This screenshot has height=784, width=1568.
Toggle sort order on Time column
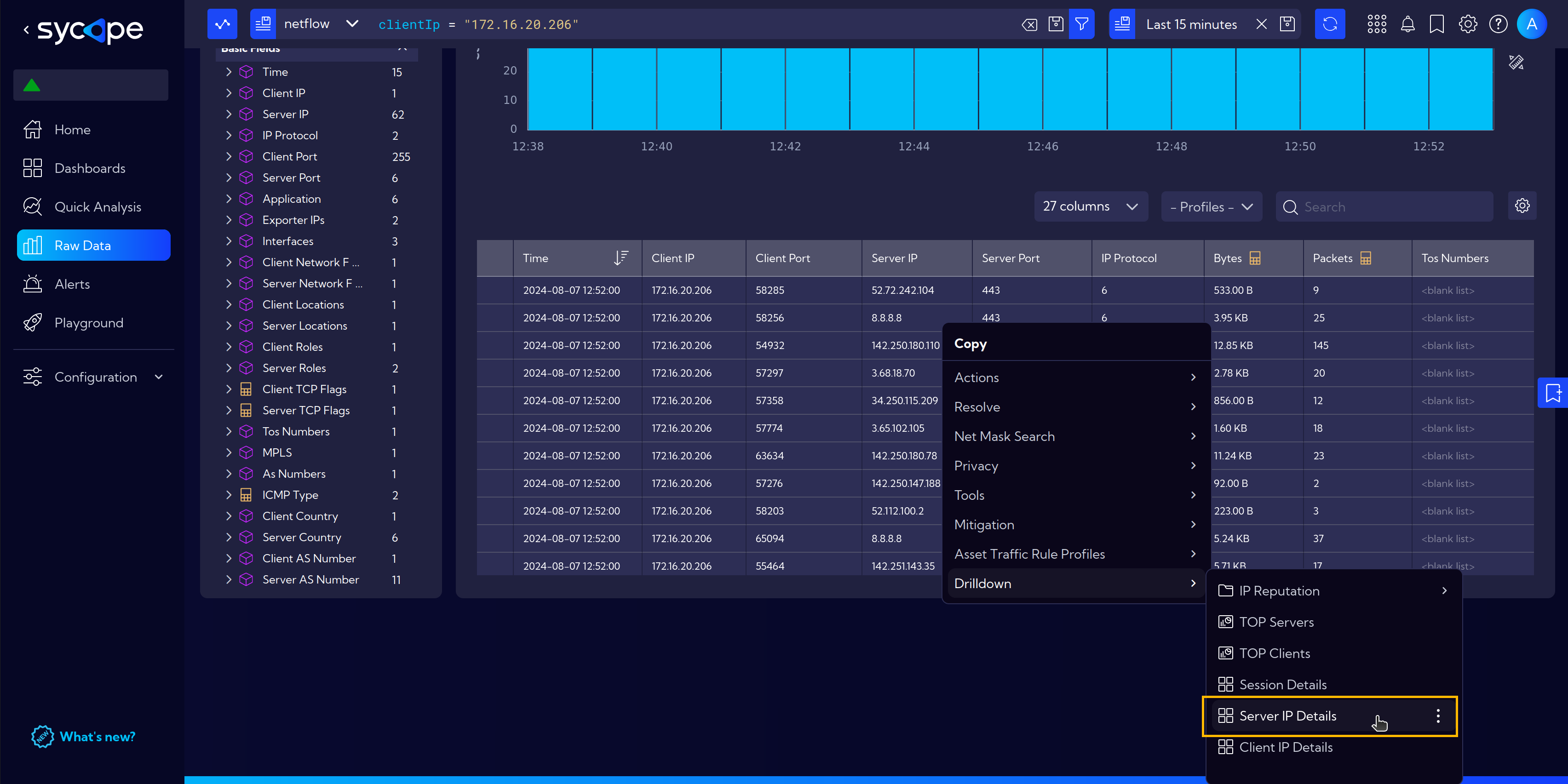pos(621,258)
